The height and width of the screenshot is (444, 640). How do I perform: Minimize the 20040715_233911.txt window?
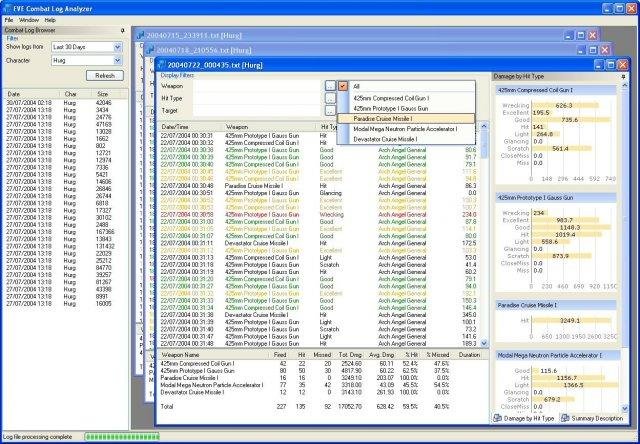pos(569,36)
